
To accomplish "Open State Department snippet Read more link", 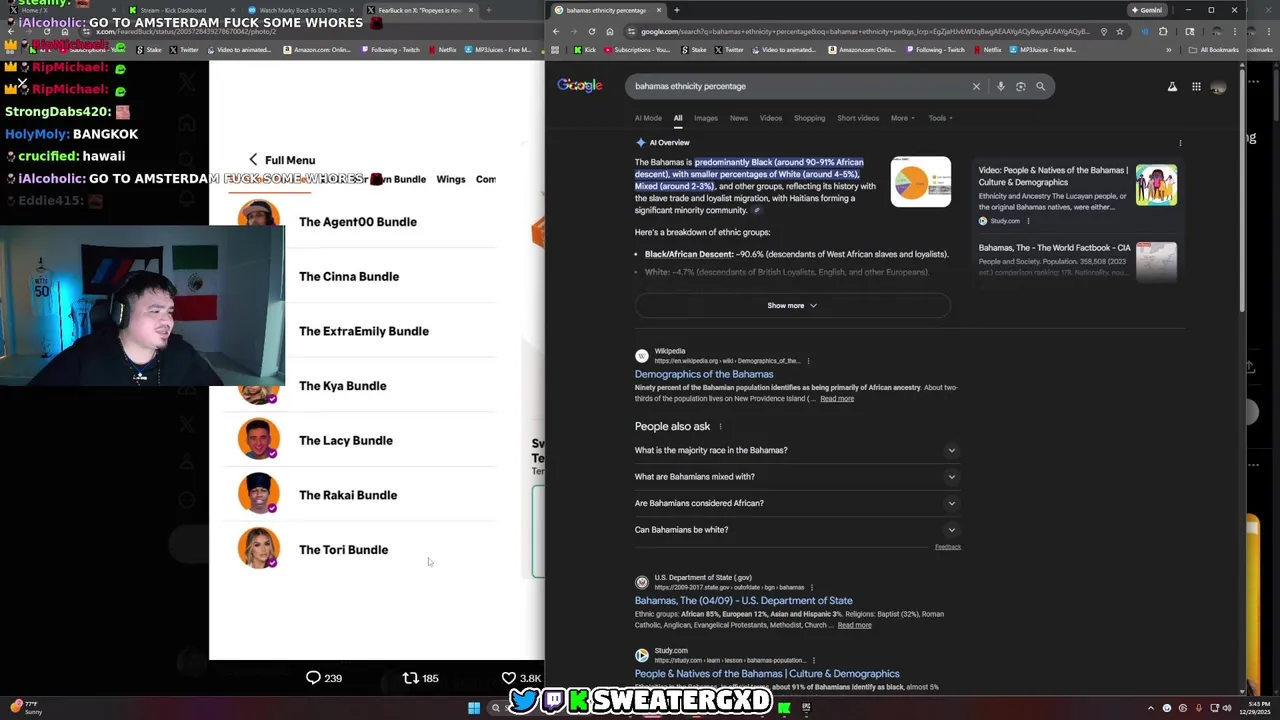I will coord(854,625).
